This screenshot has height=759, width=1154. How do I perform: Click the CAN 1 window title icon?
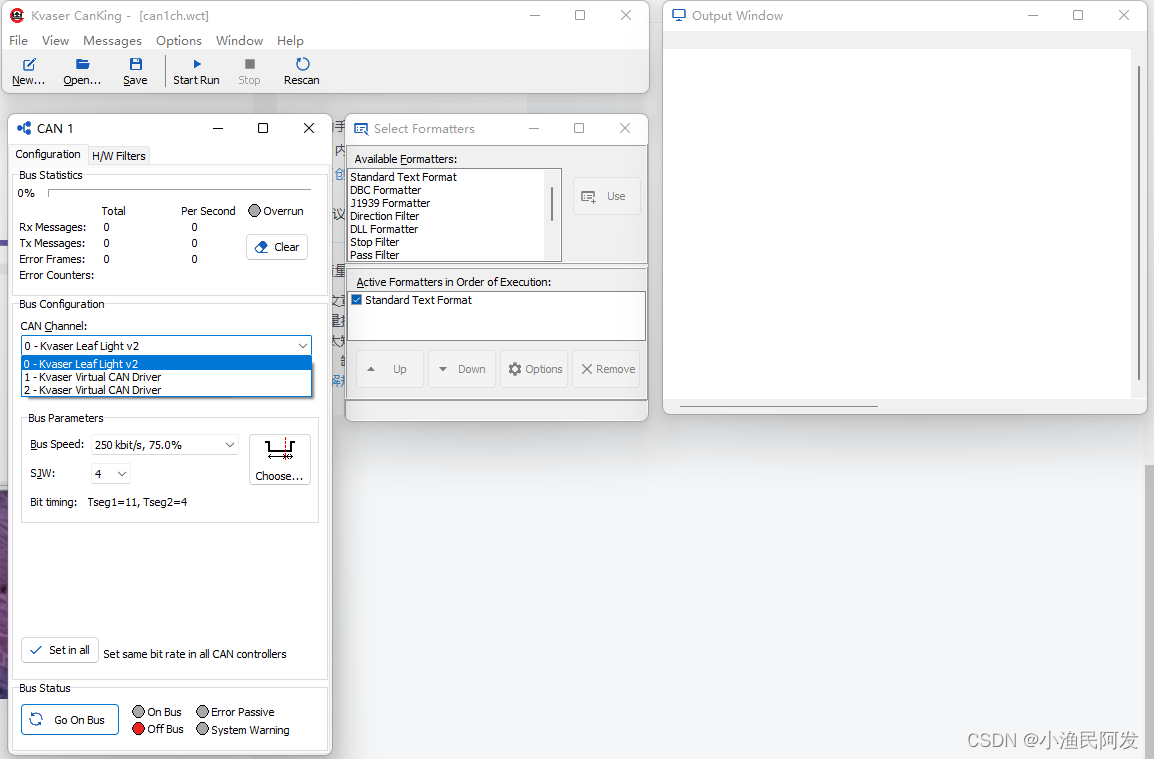[x=24, y=128]
